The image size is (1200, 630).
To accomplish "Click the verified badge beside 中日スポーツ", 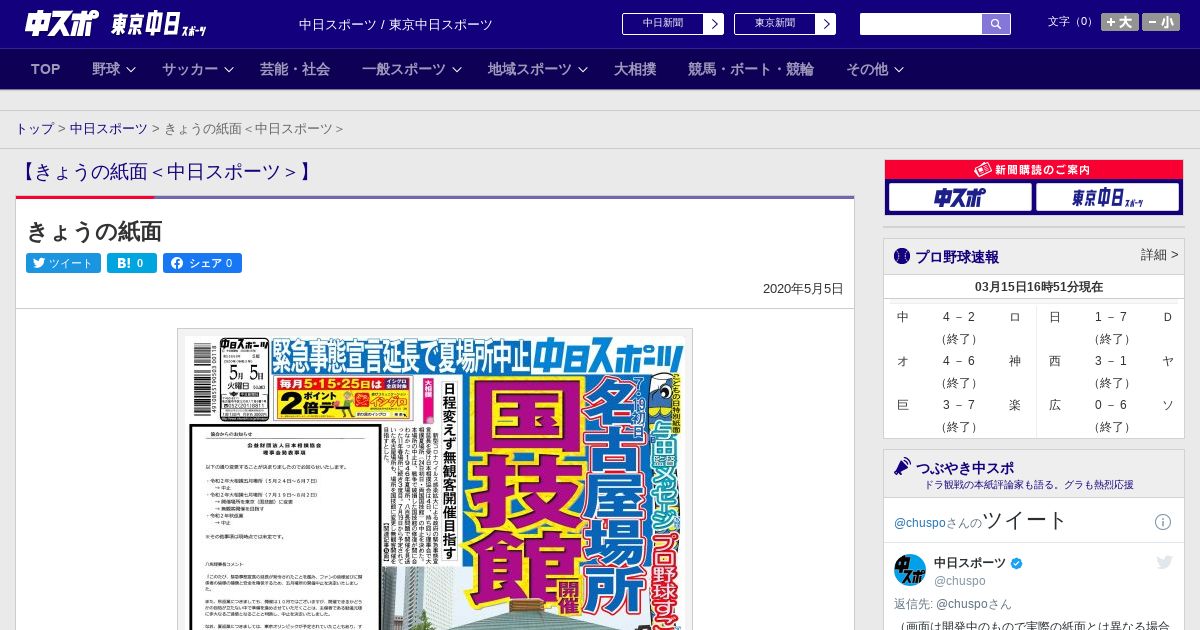I will [1017, 563].
